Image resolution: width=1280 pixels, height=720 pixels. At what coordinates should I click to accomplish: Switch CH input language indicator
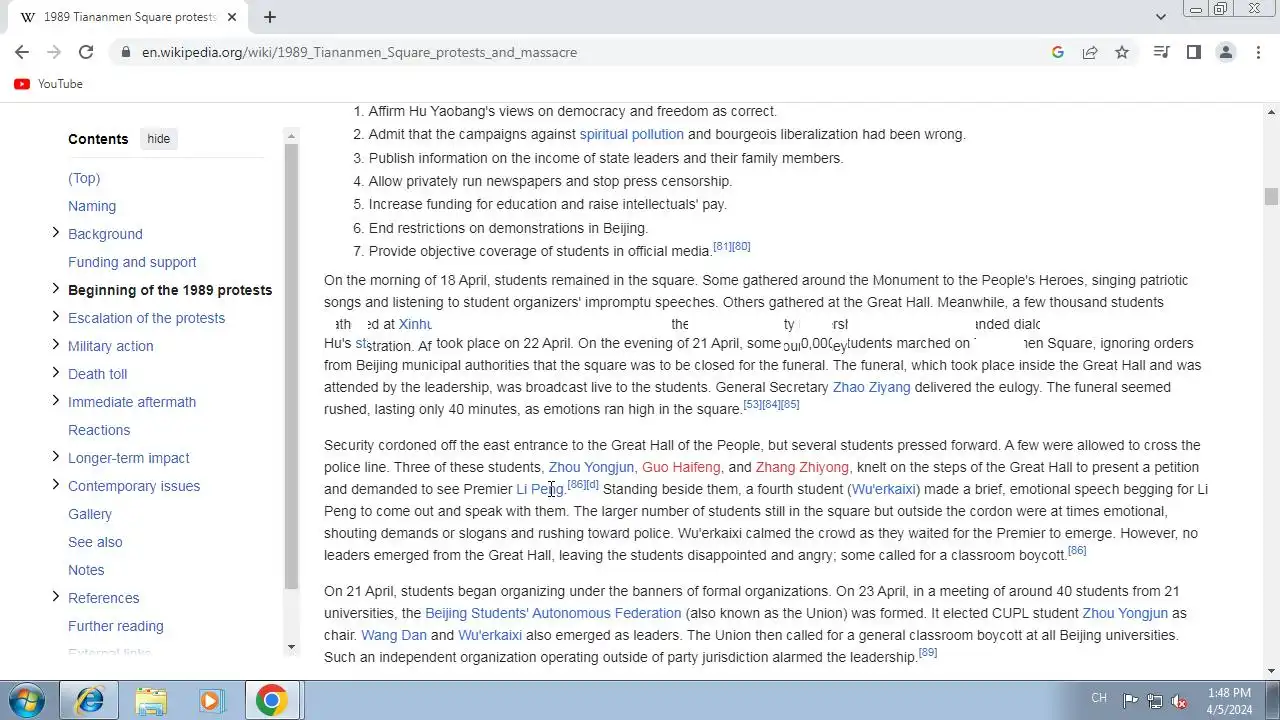(1099, 698)
